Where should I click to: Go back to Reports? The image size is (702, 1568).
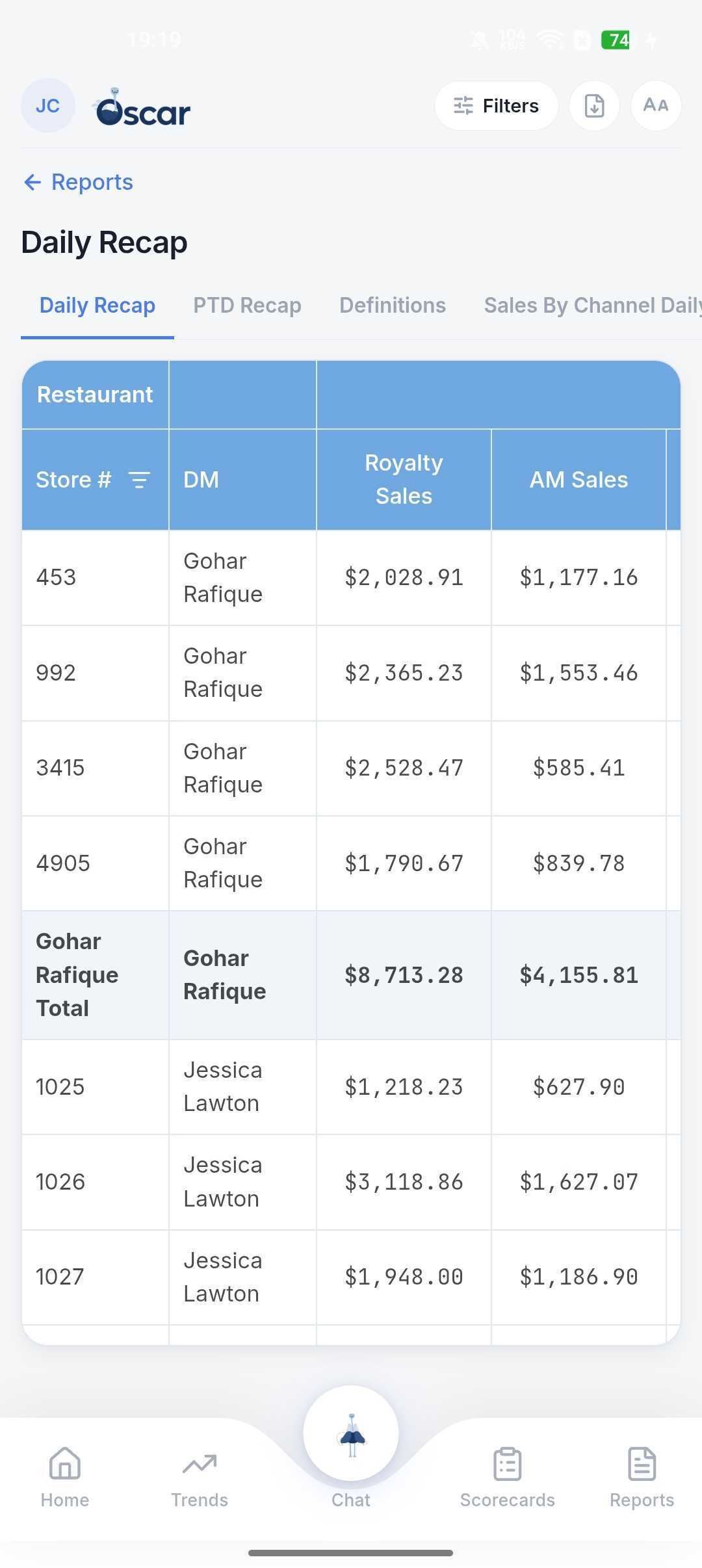click(x=78, y=182)
